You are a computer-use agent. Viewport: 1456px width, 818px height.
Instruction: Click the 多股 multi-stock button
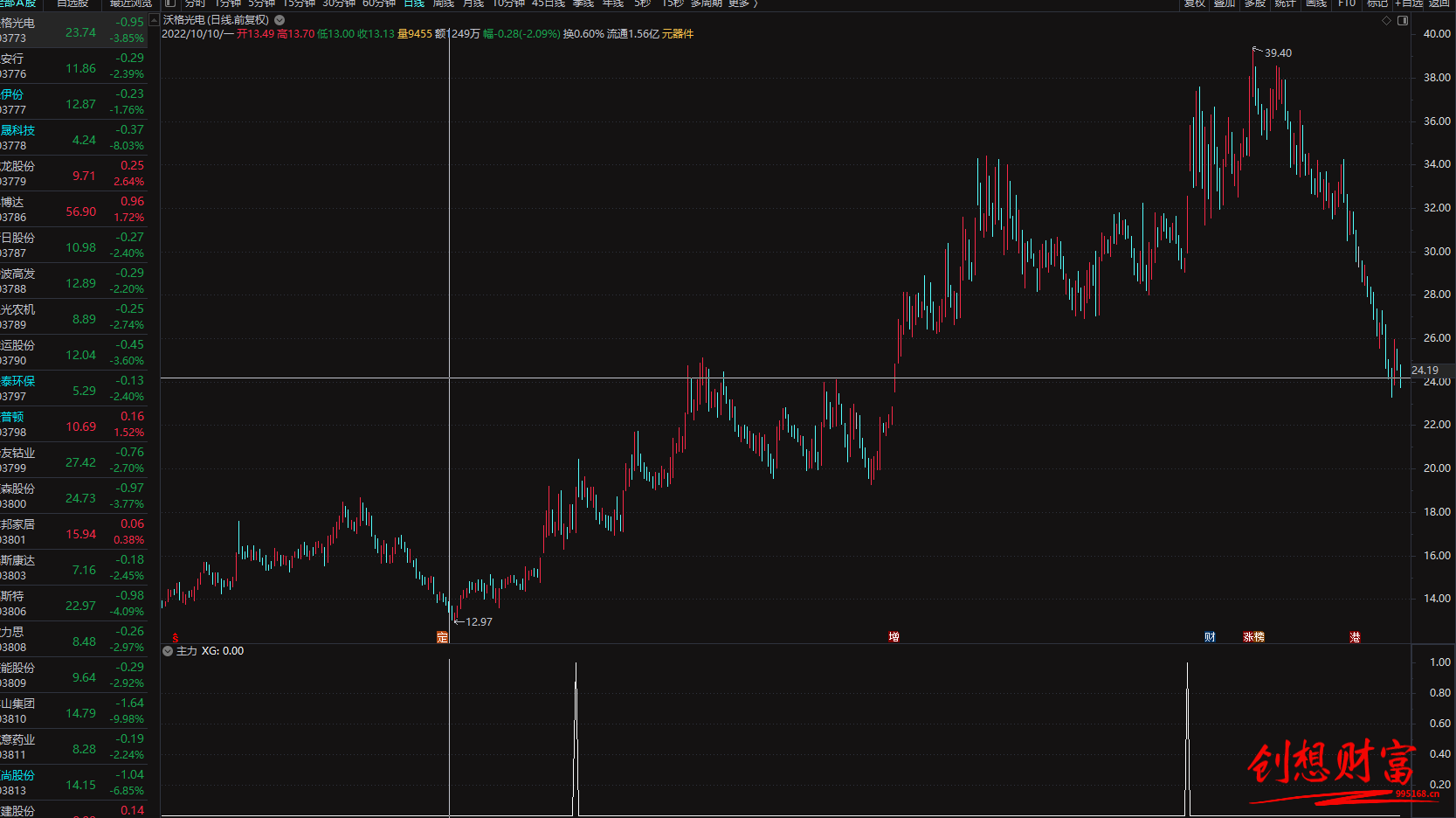point(1255,3)
